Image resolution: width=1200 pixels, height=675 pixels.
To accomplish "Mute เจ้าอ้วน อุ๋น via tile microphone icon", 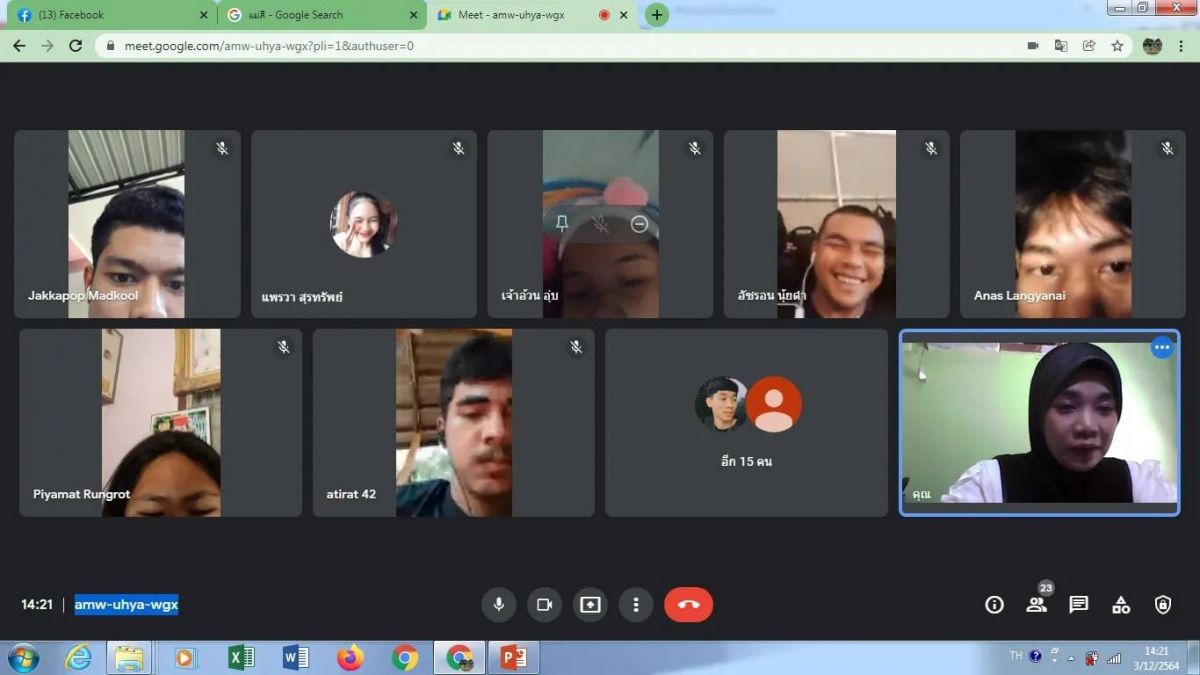I will click(600, 224).
